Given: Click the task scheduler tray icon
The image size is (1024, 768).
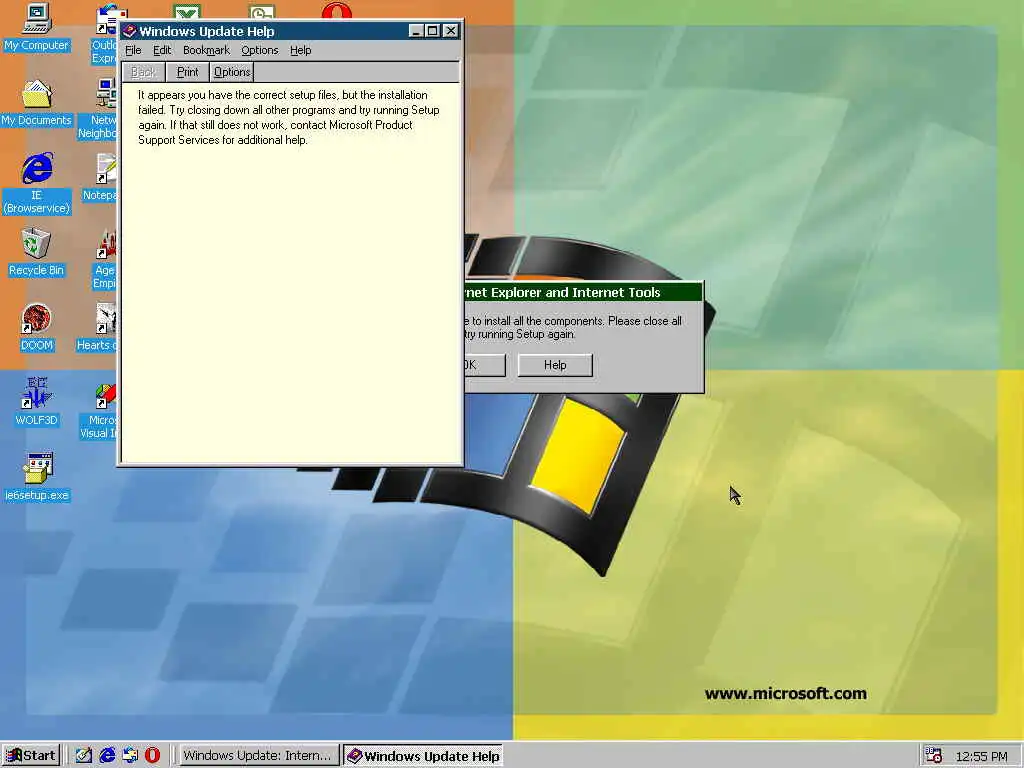Looking at the screenshot, I should pos(933,755).
